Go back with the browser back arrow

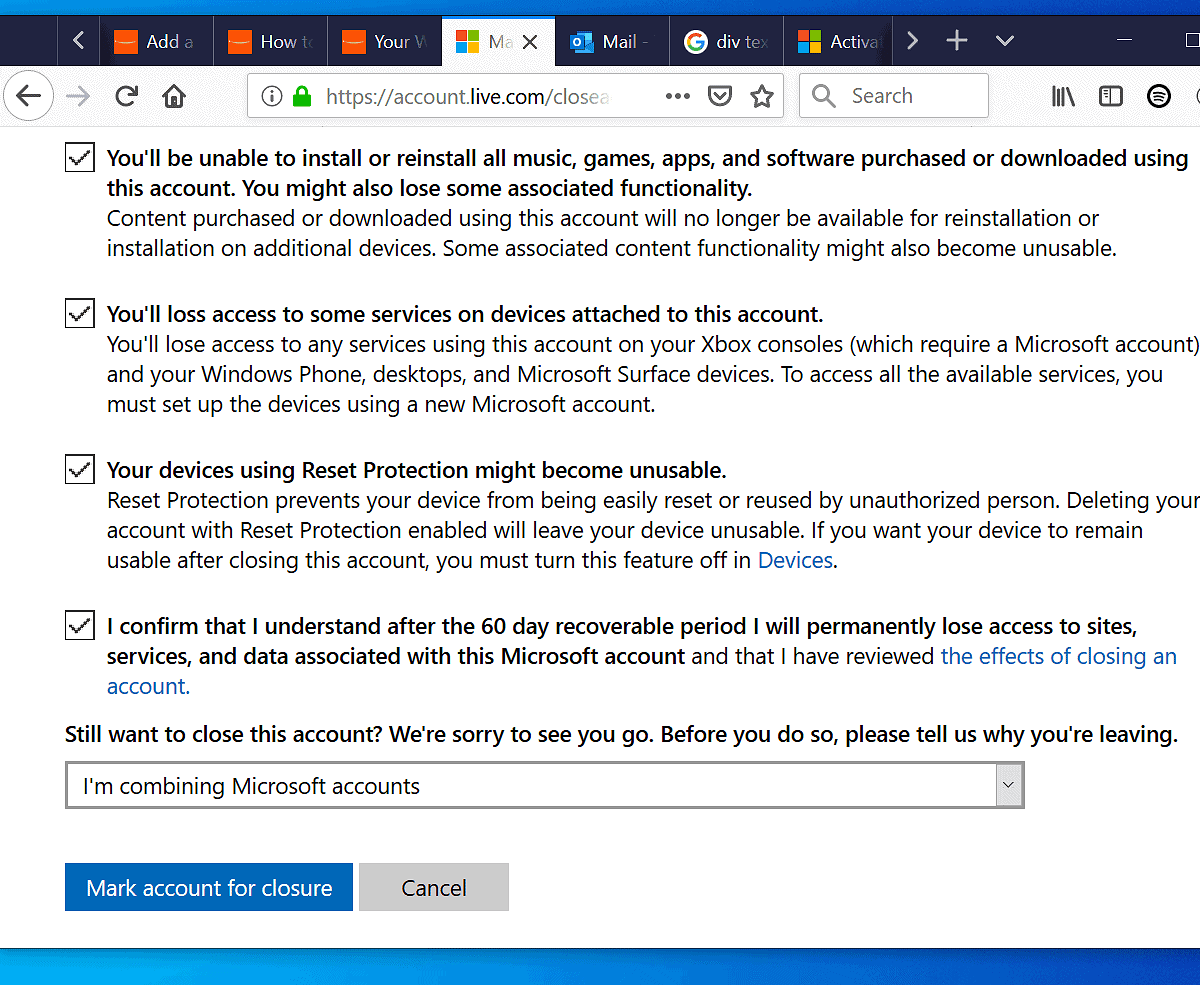[x=29, y=96]
